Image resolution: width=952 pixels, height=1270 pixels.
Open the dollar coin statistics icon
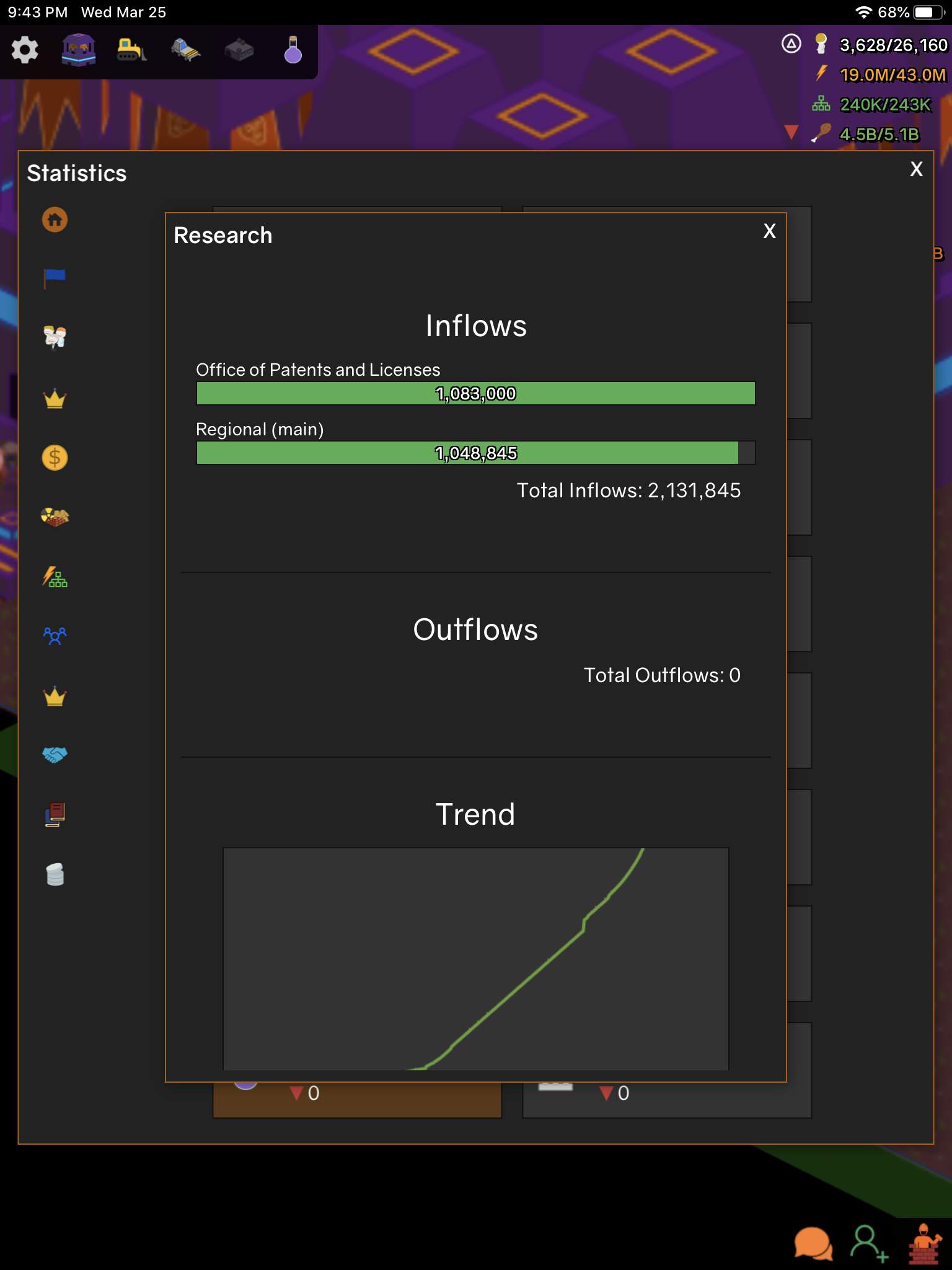coord(55,458)
